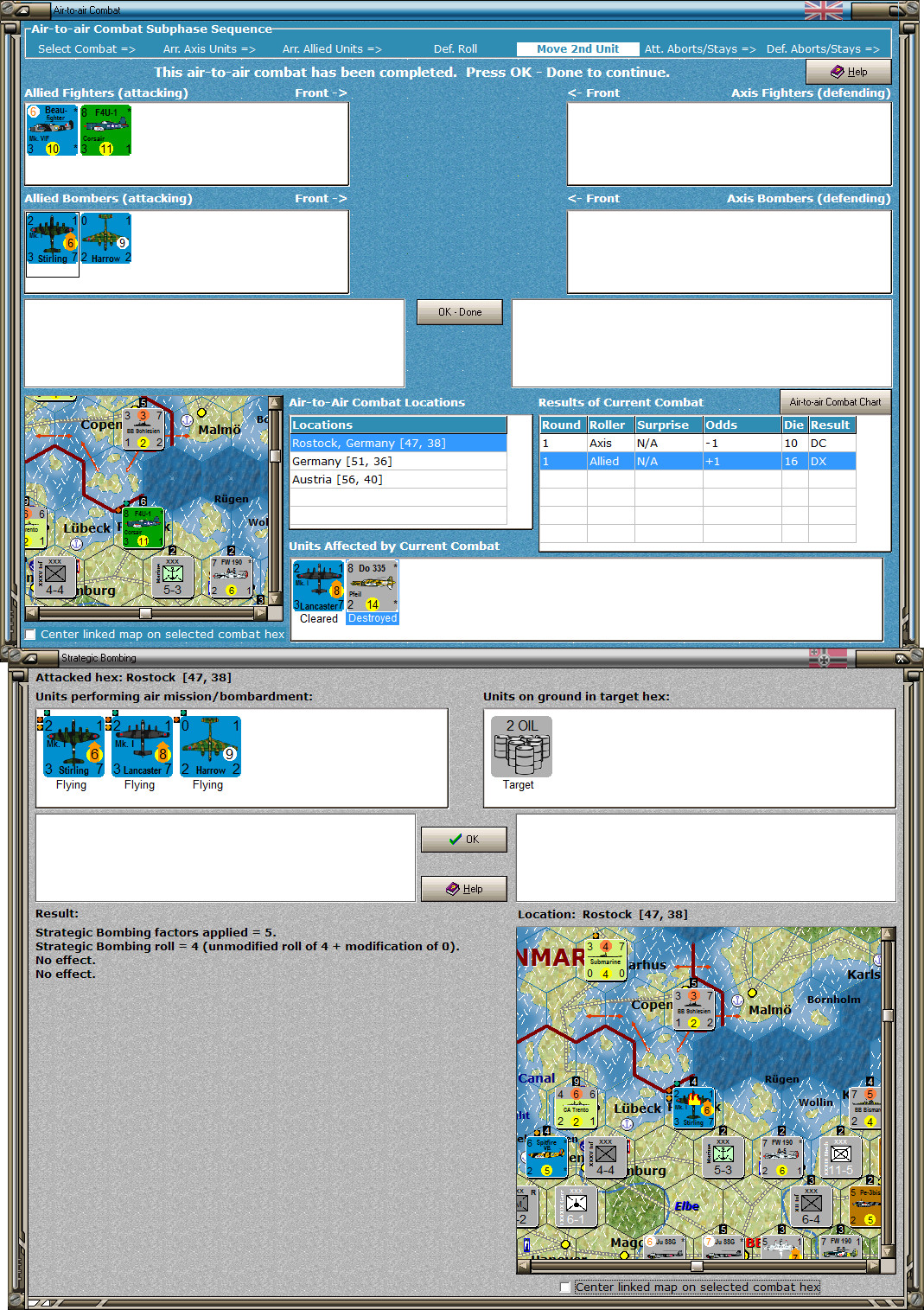Click the burning Stirling counter at Rostock

[x=694, y=1108]
